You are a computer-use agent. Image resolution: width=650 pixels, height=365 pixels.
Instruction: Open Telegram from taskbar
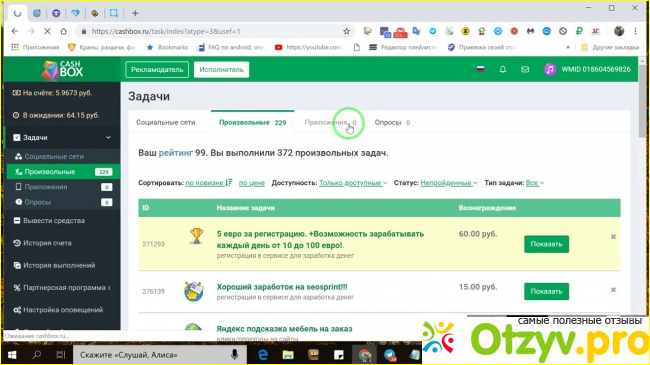tap(389, 355)
